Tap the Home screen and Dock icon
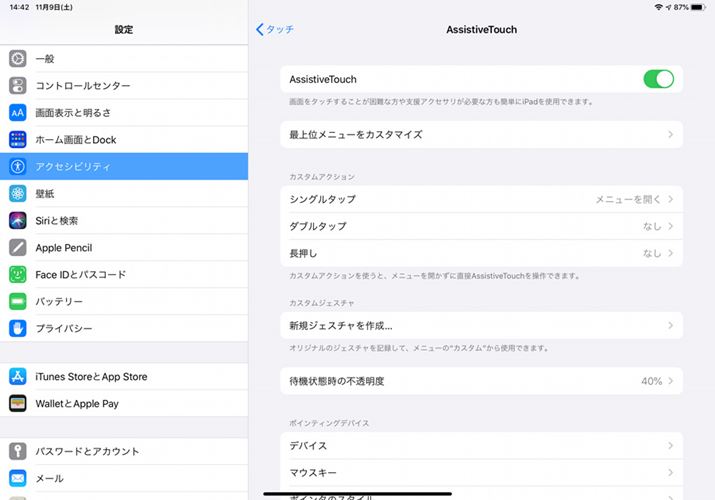The height and width of the screenshot is (500, 715). tap(17, 139)
